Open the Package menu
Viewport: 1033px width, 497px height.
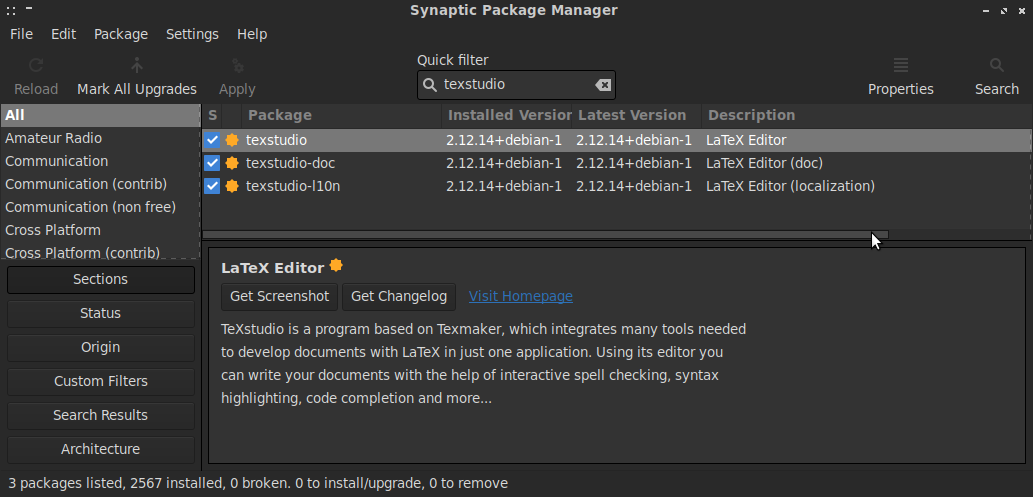click(x=121, y=34)
